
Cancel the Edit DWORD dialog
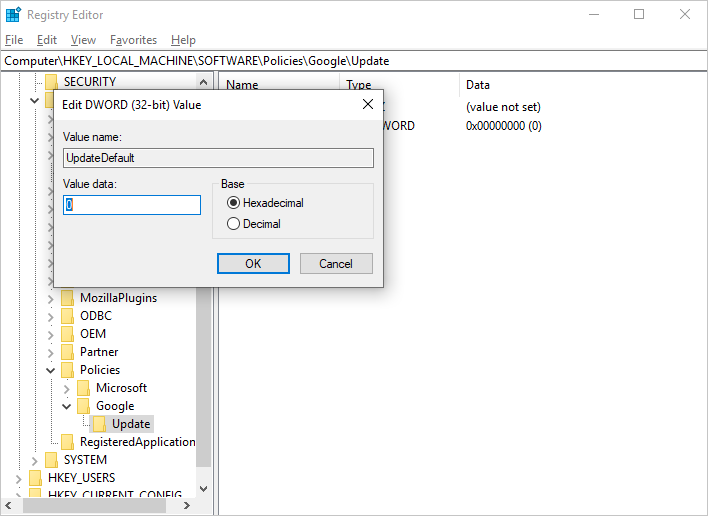click(x=336, y=263)
